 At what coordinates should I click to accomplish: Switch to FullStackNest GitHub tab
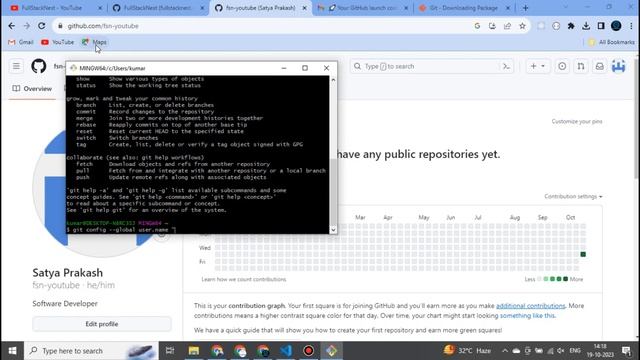coord(157,8)
